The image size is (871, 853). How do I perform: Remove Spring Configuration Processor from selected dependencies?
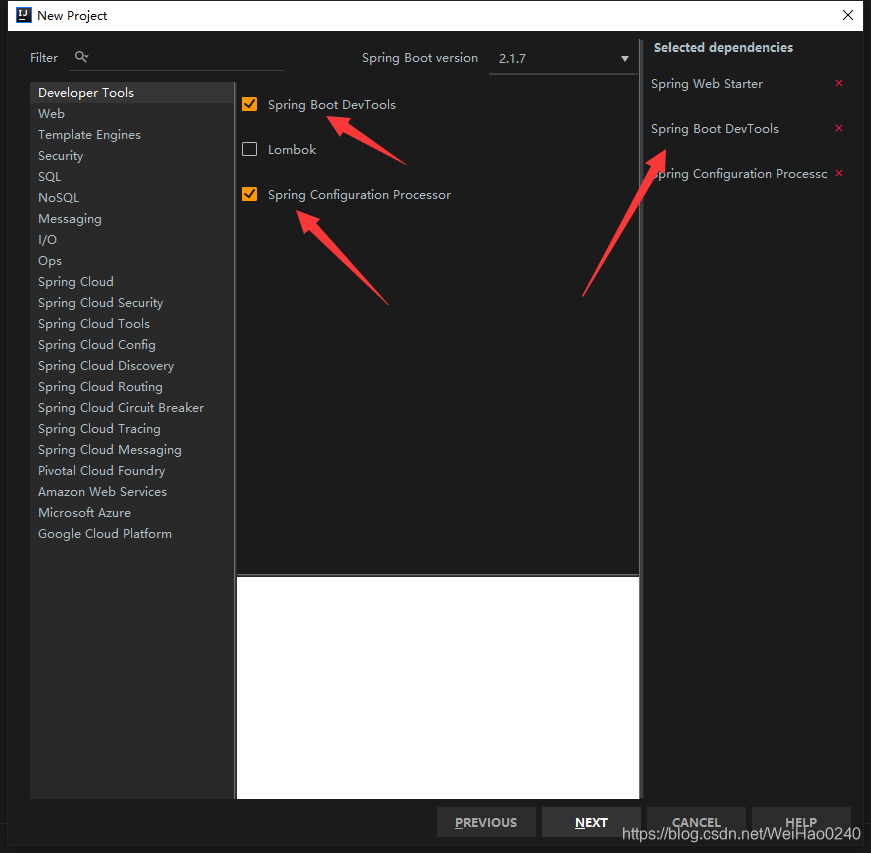click(x=839, y=173)
